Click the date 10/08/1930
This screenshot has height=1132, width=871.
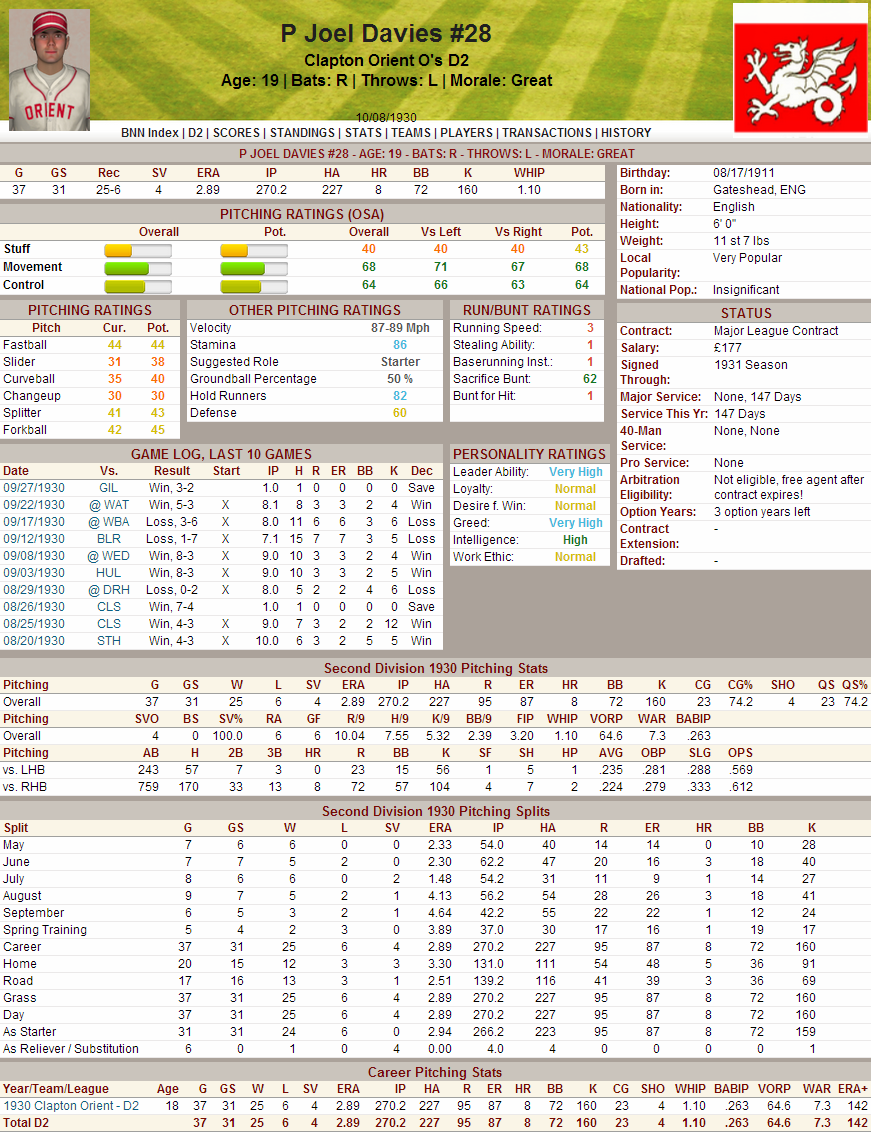point(386,118)
